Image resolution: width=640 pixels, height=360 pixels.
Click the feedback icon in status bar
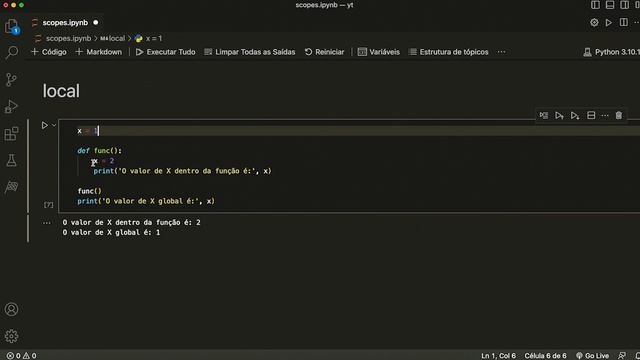pyautogui.click(x=622, y=356)
